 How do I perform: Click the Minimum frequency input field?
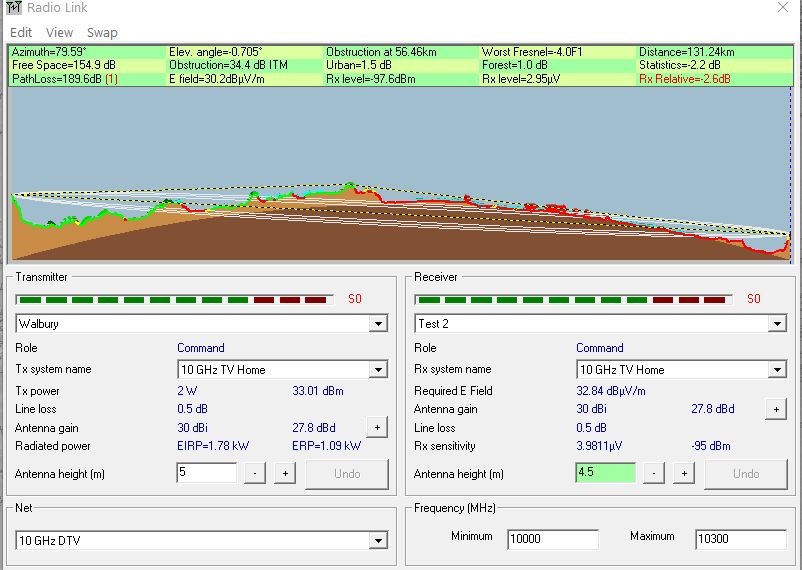[552, 539]
